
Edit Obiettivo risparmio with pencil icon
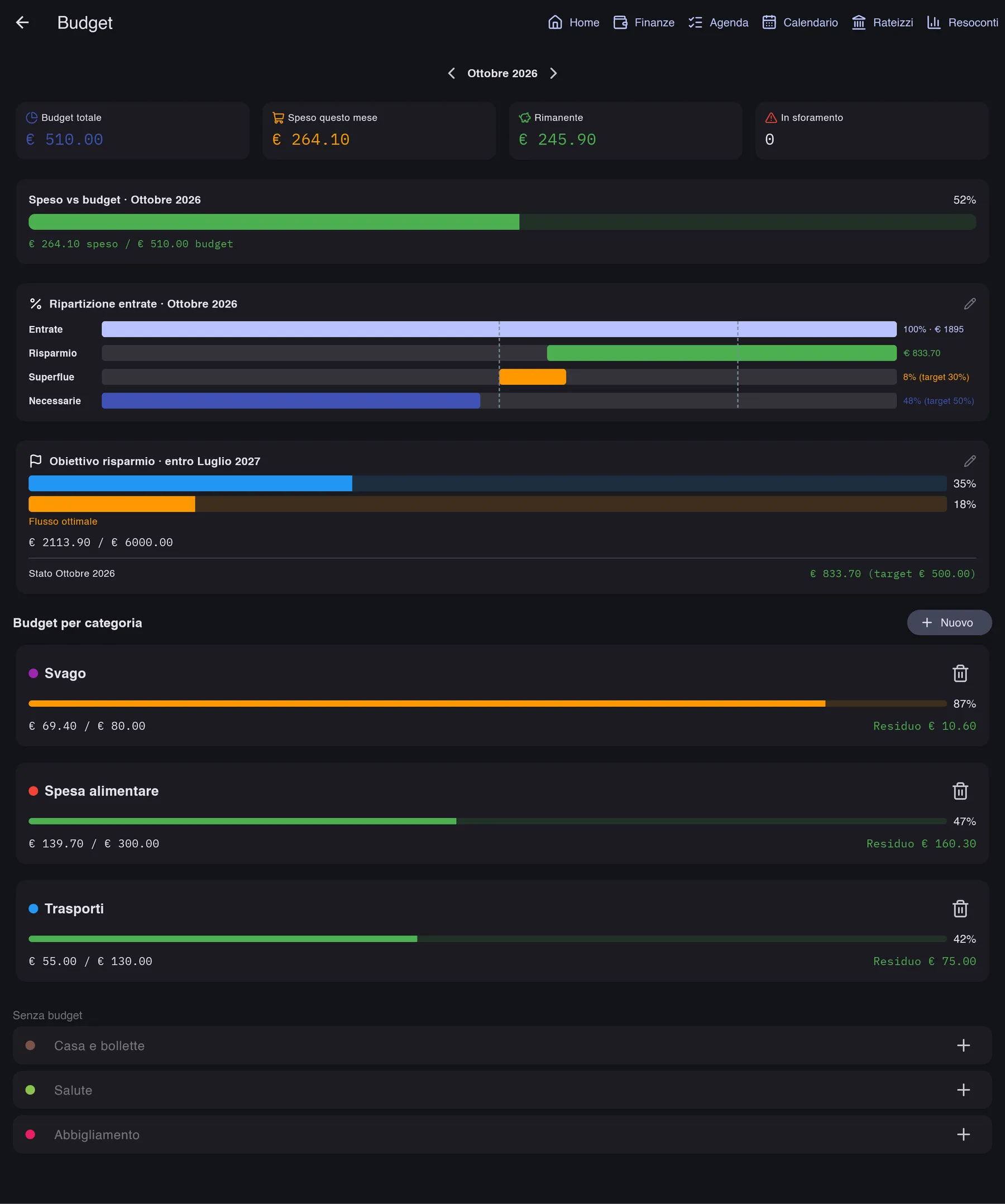pyautogui.click(x=969, y=461)
